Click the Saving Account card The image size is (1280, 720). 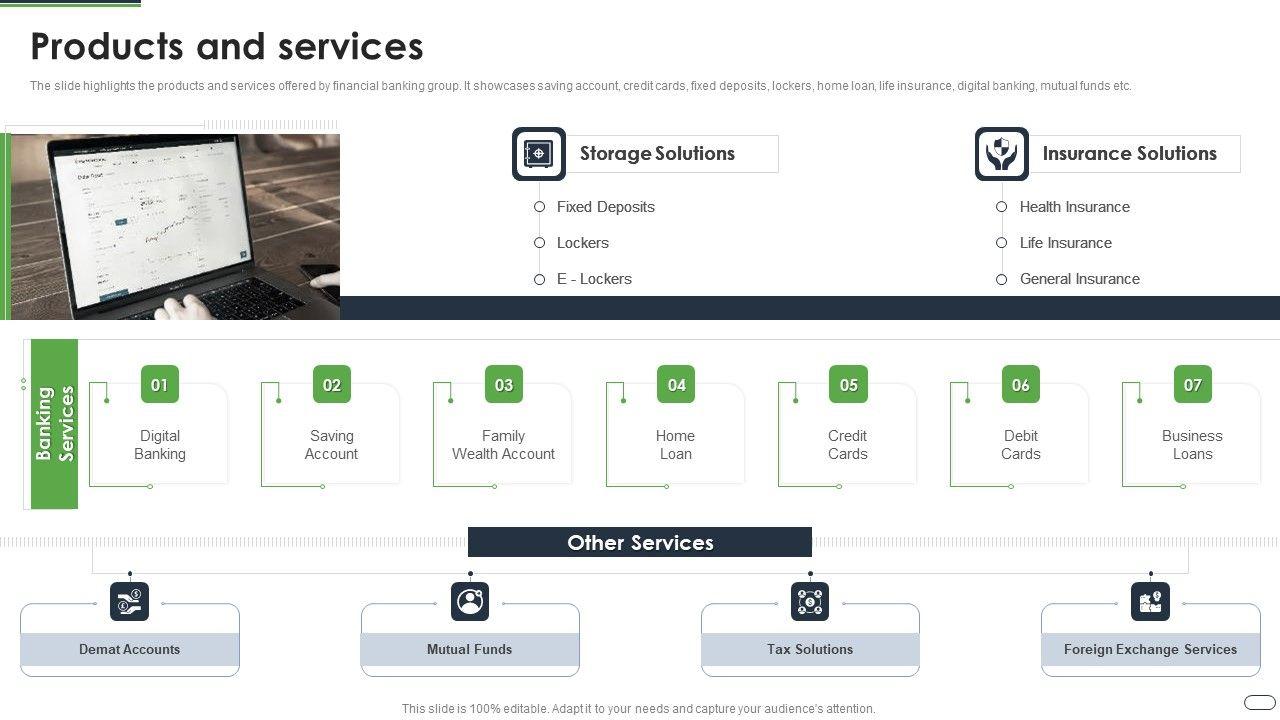pos(331,445)
